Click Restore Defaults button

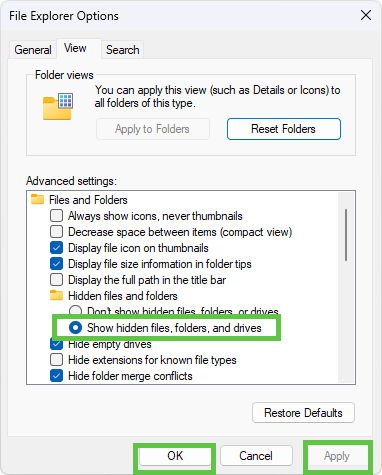303,413
